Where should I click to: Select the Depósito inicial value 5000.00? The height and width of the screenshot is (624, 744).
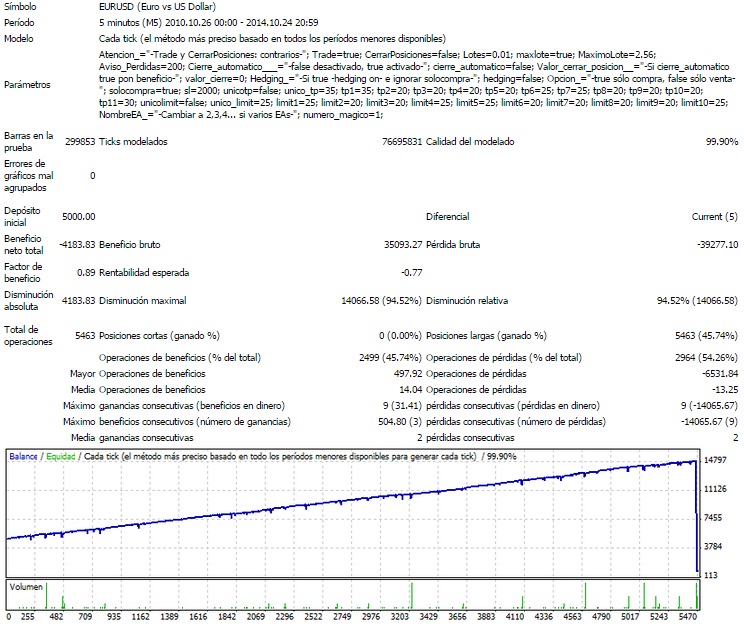[x=78, y=216]
